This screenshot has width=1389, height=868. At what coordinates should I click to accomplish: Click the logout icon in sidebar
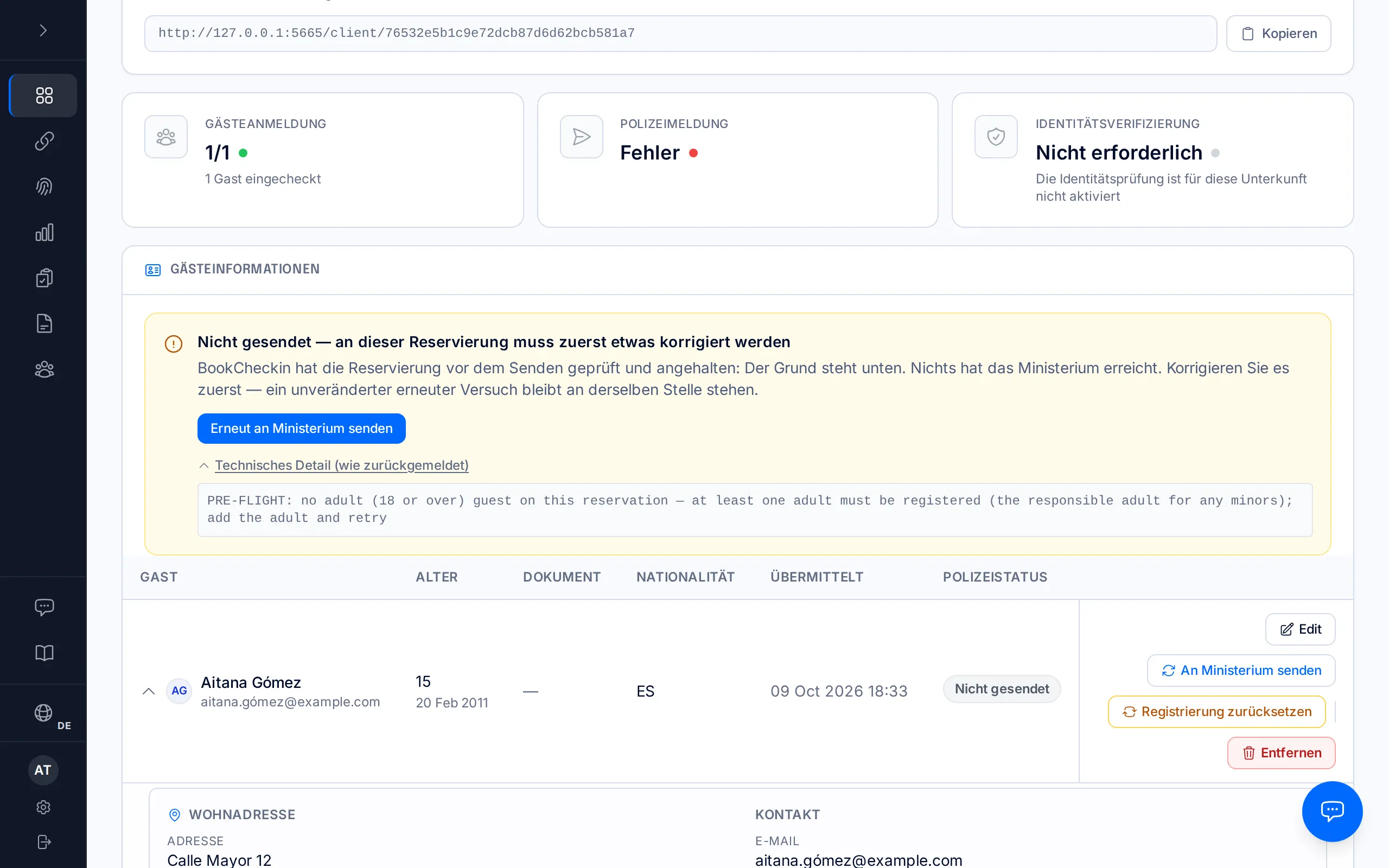(x=43, y=842)
